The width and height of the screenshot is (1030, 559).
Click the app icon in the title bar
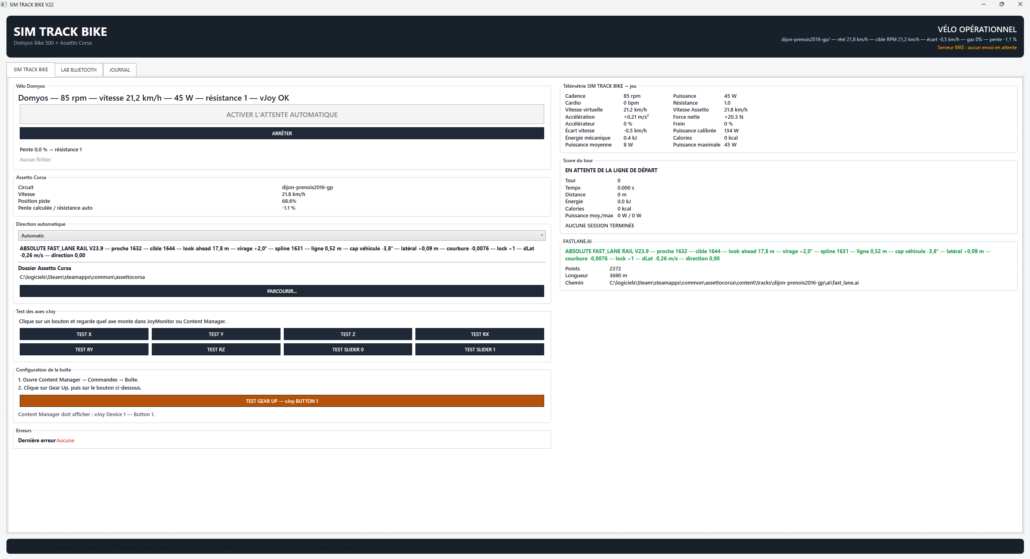(4, 4)
